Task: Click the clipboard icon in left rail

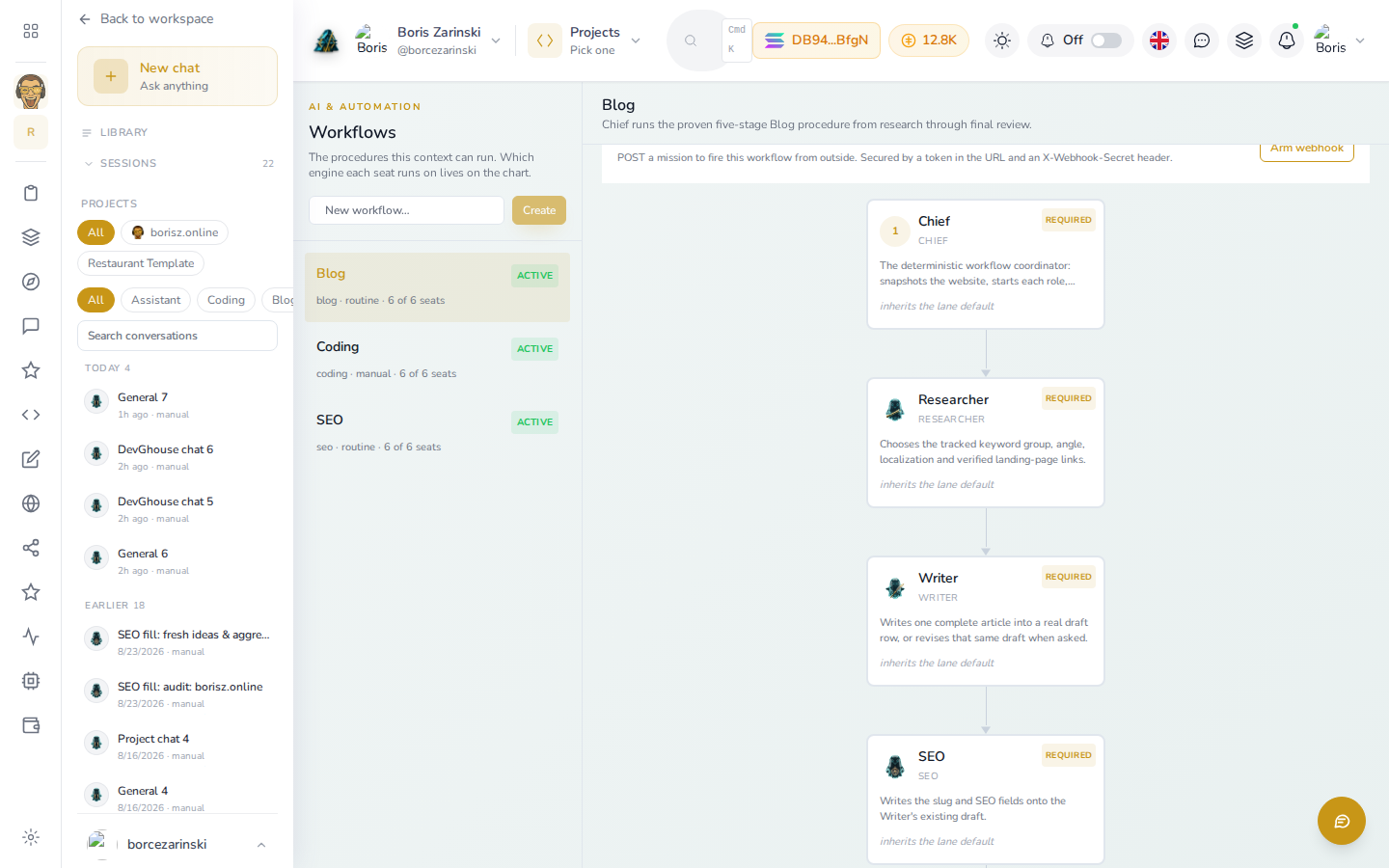Action: [x=31, y=193]
